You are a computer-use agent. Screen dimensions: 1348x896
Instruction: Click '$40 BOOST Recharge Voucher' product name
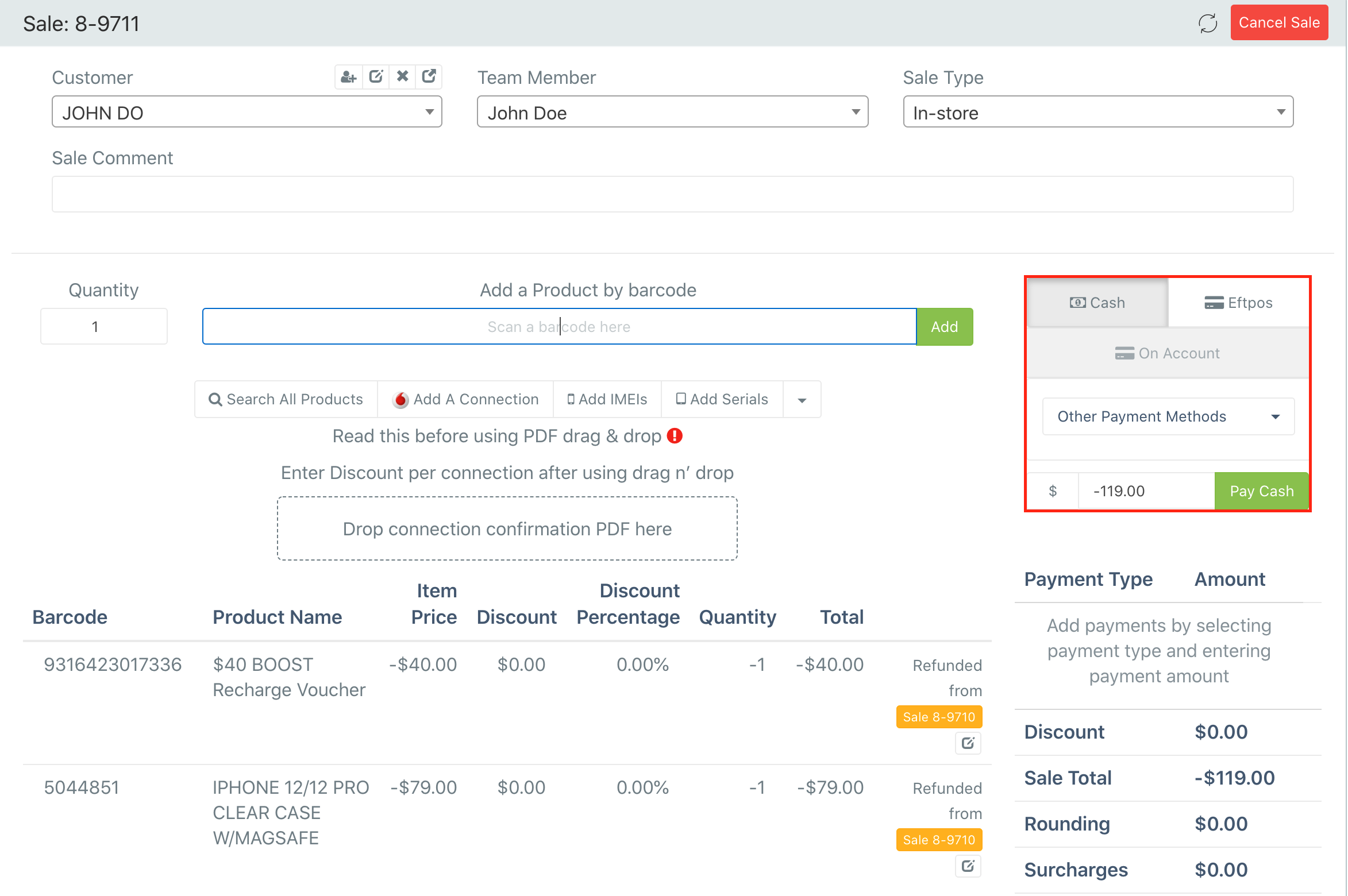[x=289, y=677]
